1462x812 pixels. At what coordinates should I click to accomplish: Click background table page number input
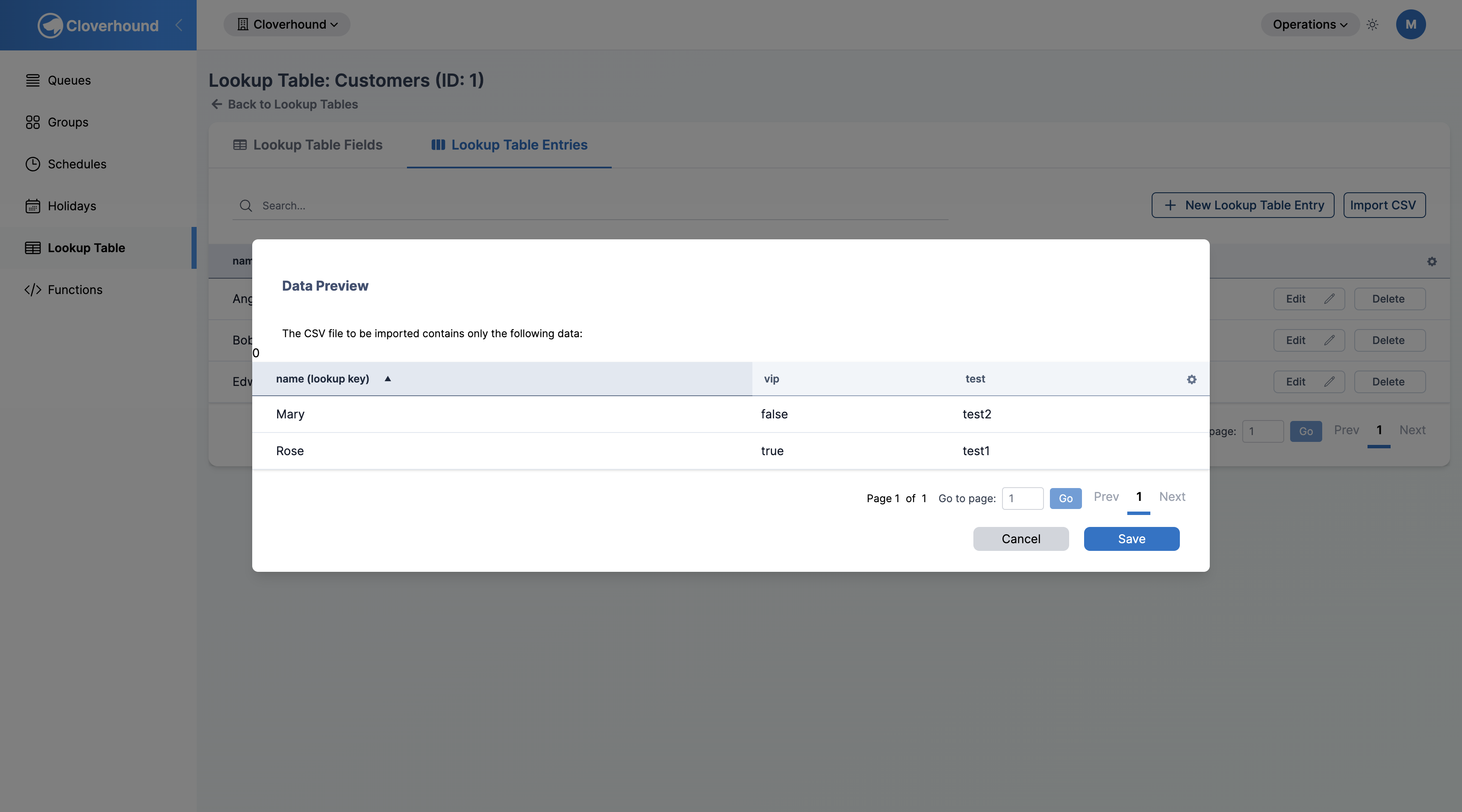[x=1263, y=431]
